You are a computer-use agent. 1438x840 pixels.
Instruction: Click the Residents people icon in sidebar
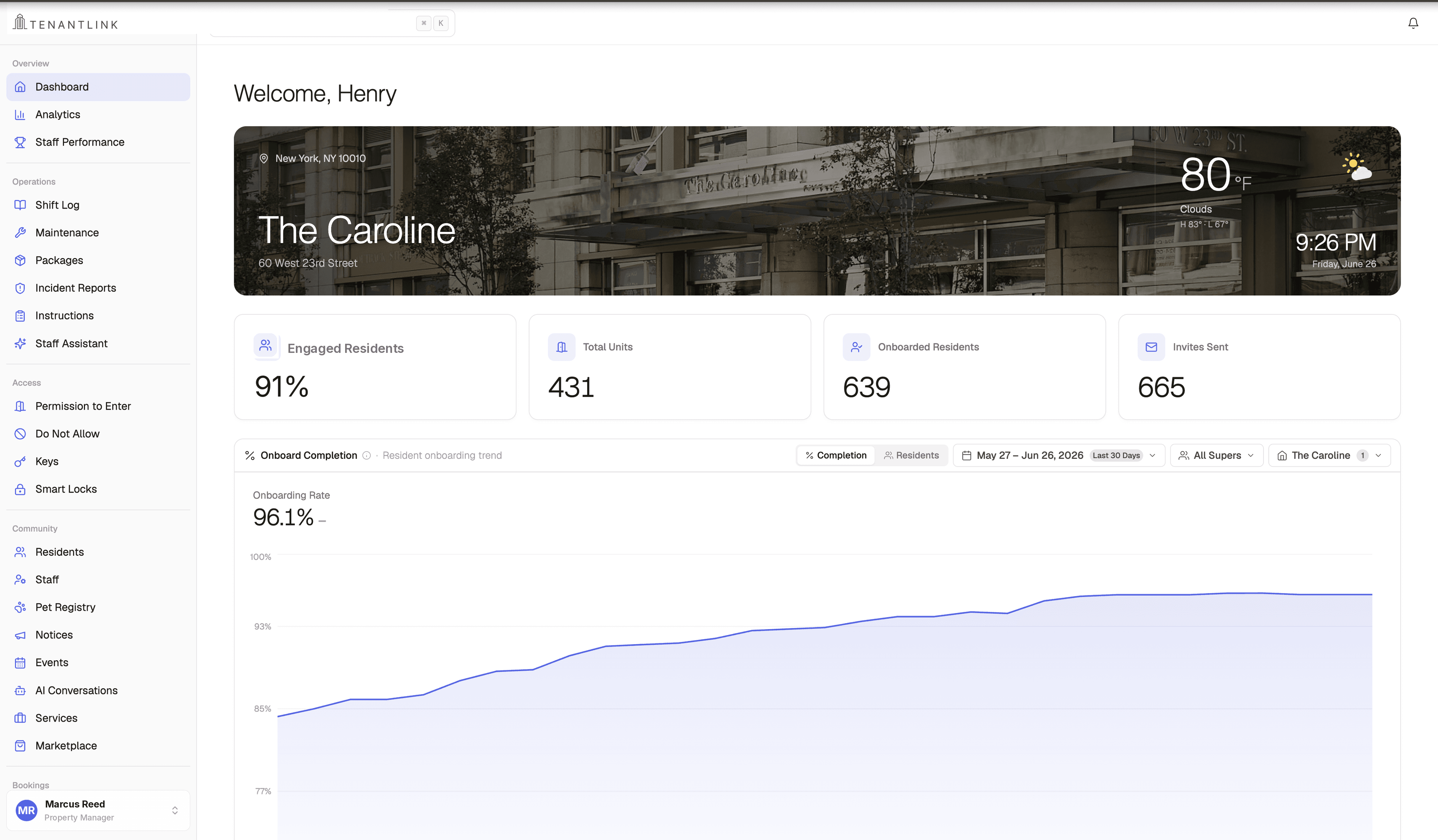[20, 552]
